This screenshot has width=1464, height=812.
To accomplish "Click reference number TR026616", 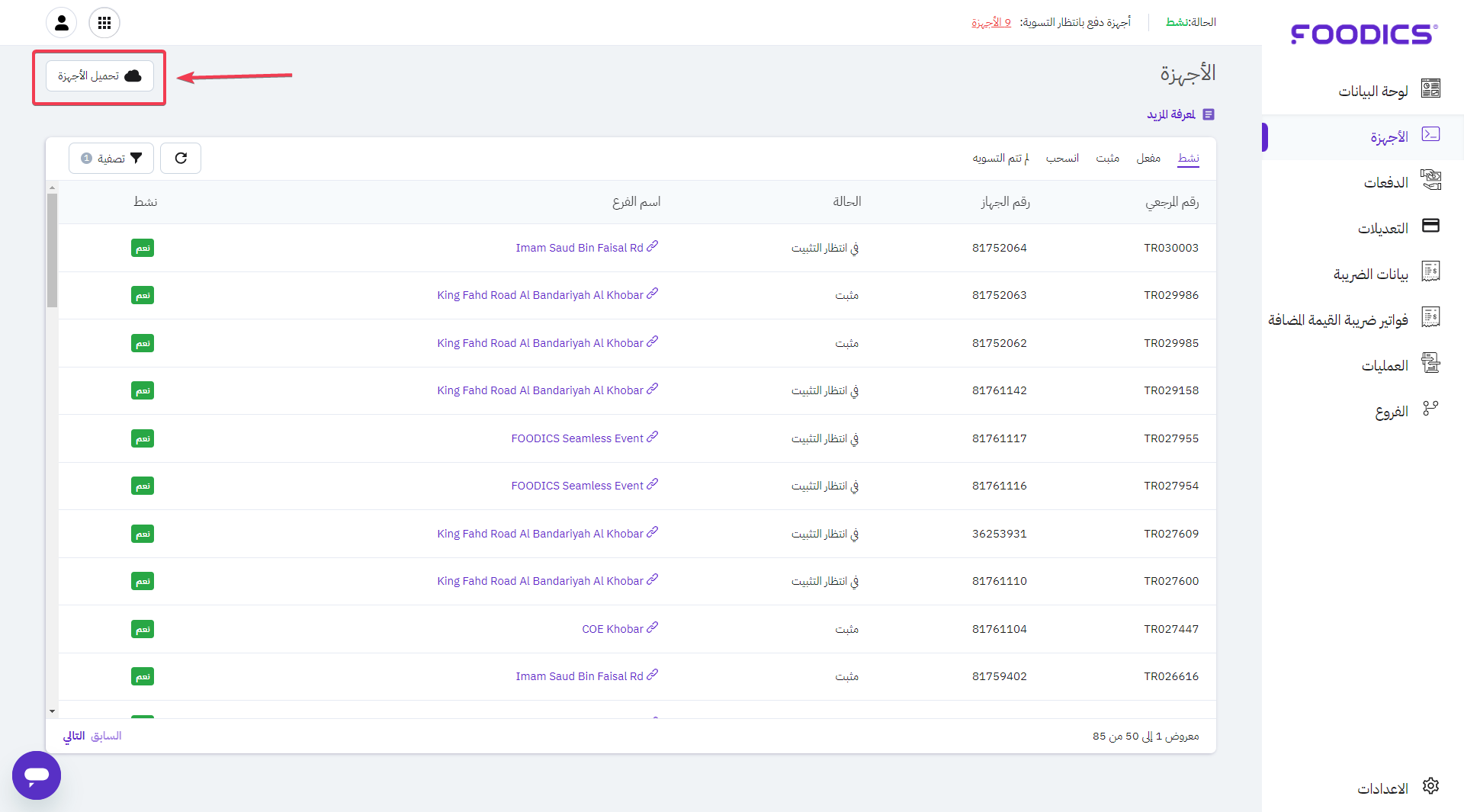I will [x=1171, y=676].
